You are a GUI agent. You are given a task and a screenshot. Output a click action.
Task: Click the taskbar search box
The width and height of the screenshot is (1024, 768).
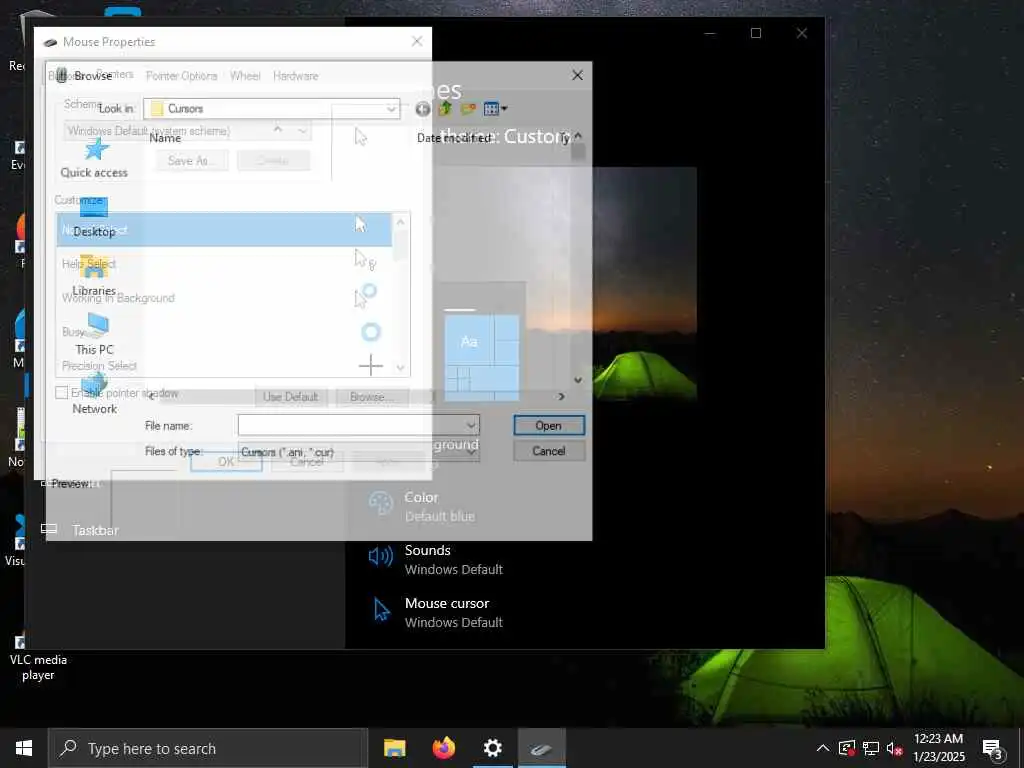(x=208, y=748)
